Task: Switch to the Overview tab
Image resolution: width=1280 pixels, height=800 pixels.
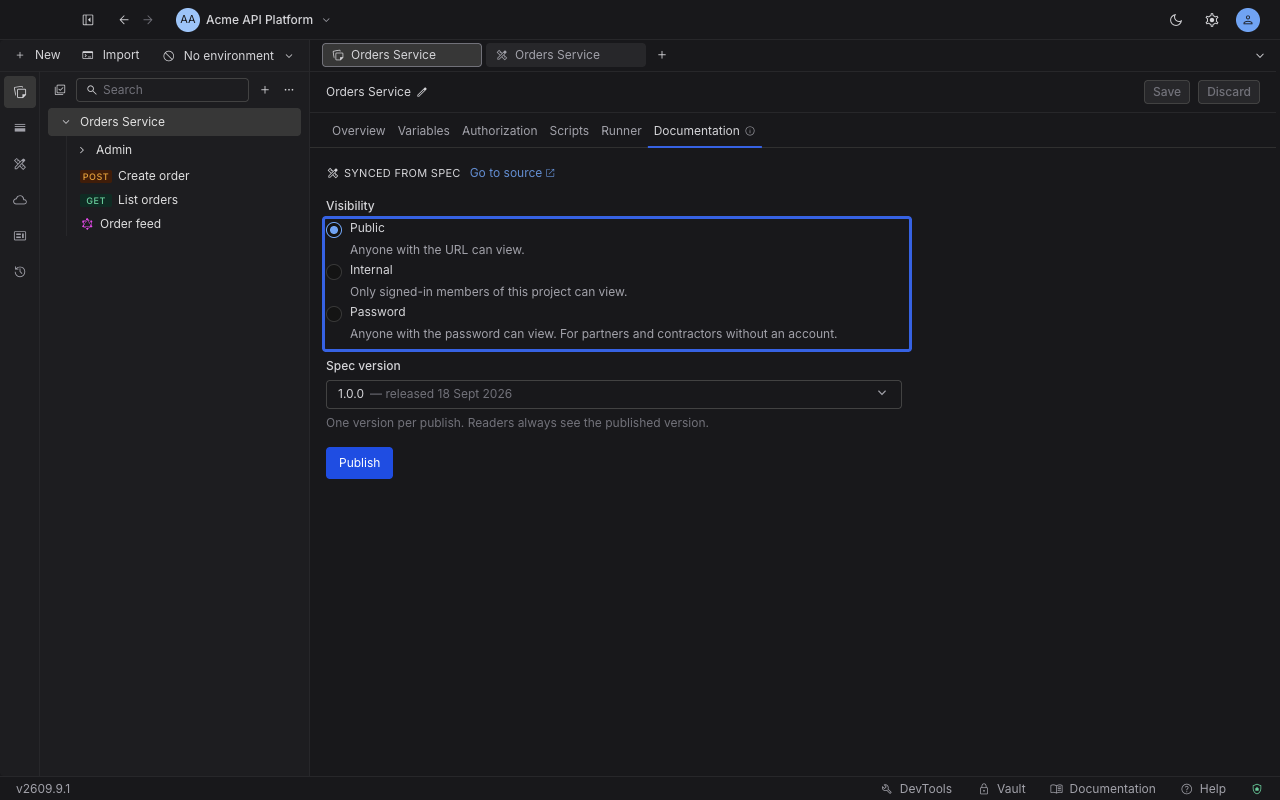Action: (x=358, y=131)
